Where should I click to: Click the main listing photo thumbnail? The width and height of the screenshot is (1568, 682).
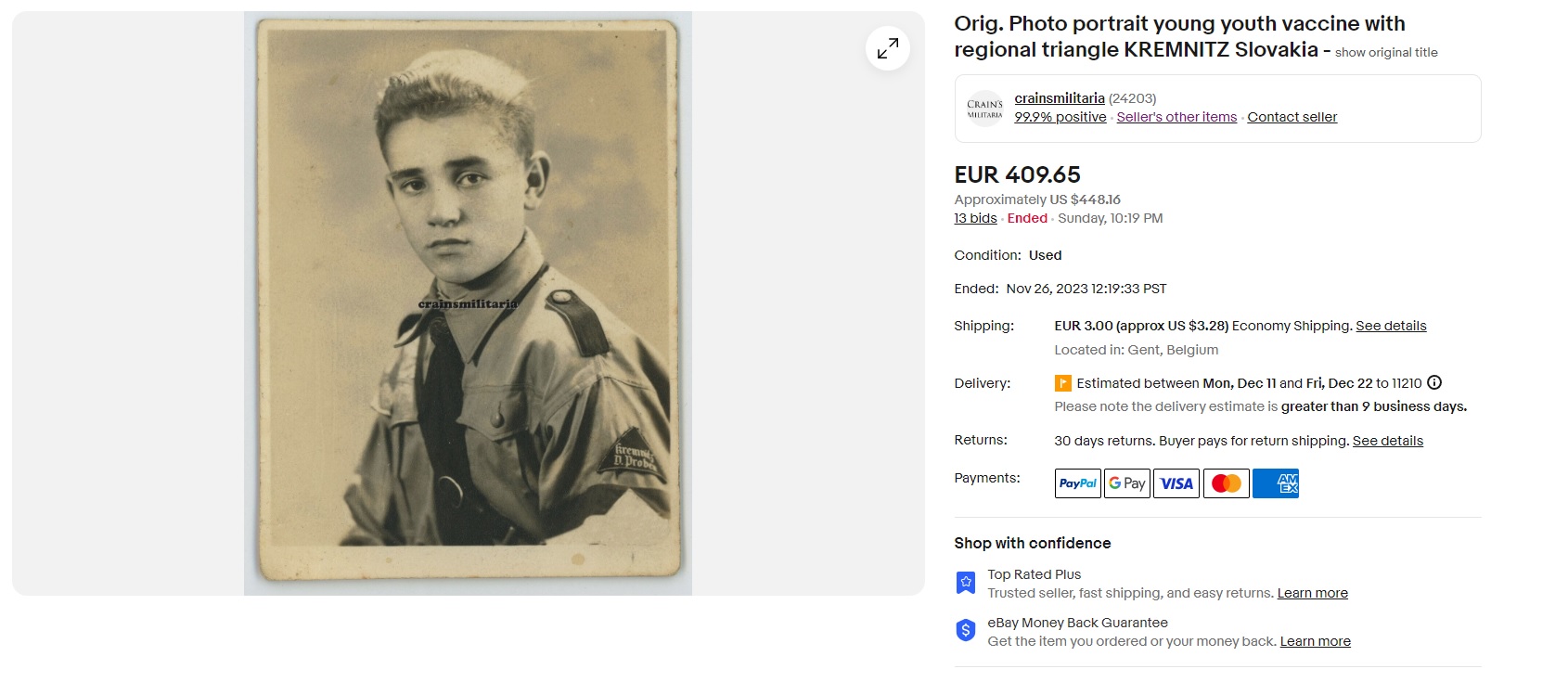pyautogui.click(x=468, y=303)
